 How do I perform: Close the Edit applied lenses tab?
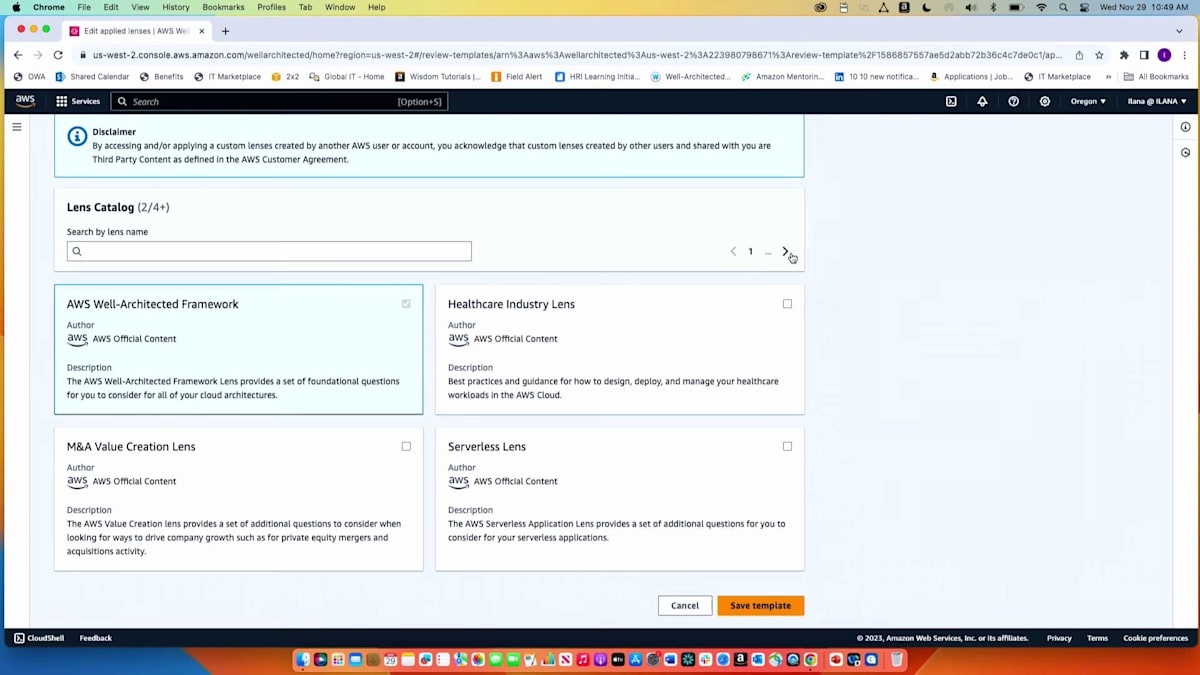tap(202, 31)
